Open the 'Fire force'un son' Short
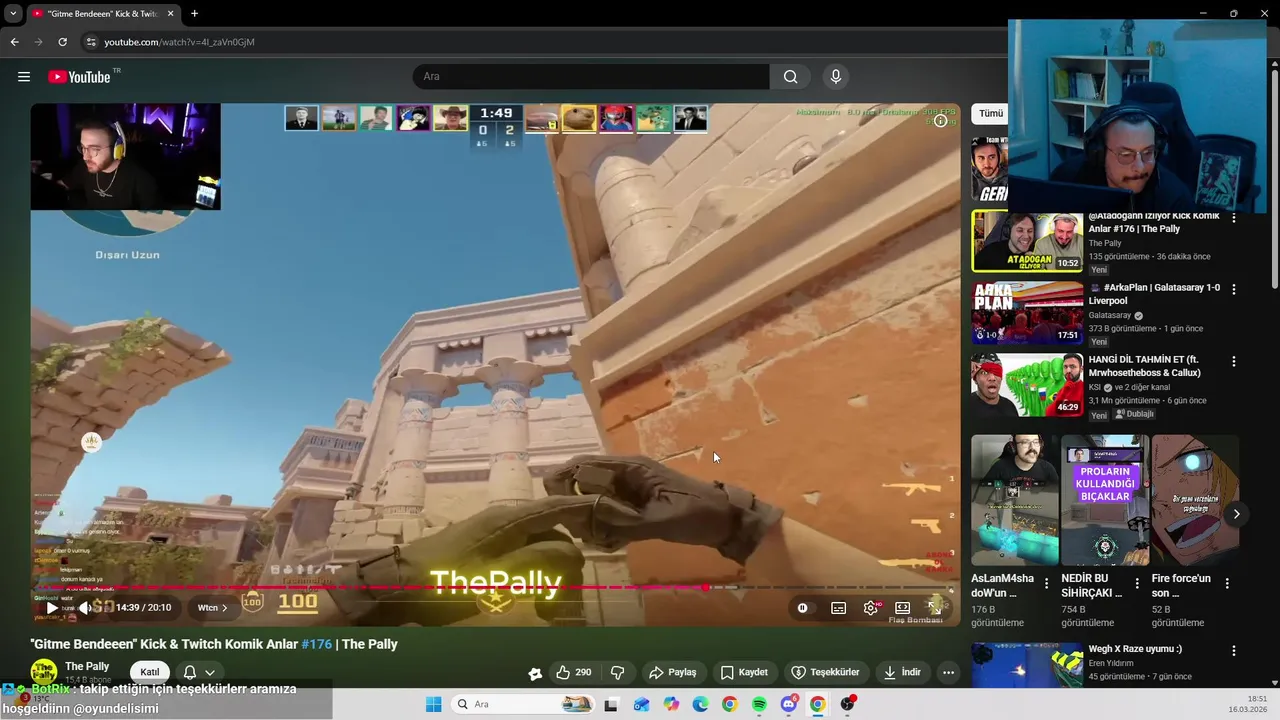1280x720 pixels. pyautogui.click(x=1194, y=500)
